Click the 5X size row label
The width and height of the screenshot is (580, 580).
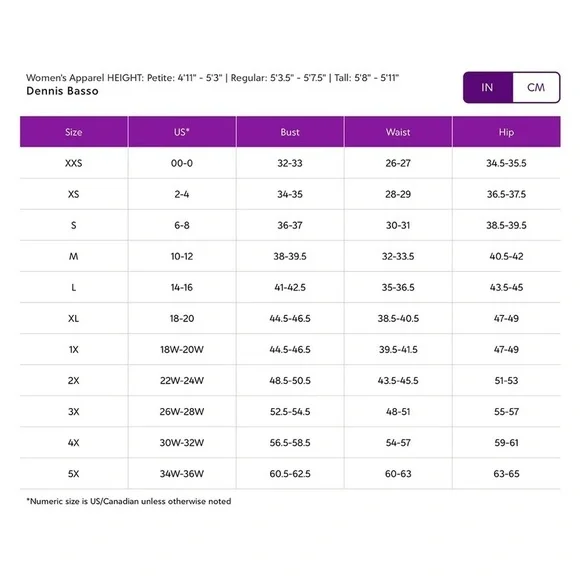[74, 474]
